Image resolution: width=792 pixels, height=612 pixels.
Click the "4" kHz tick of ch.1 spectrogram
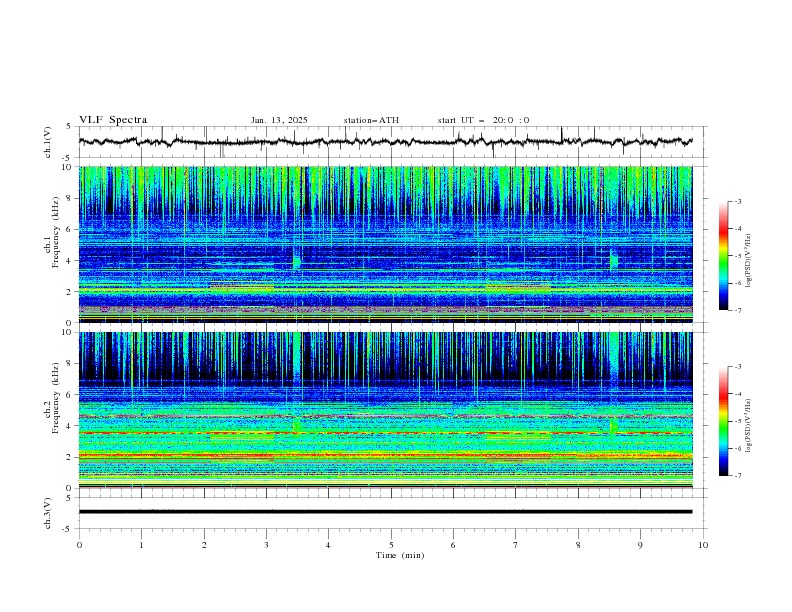coord(70,261)
